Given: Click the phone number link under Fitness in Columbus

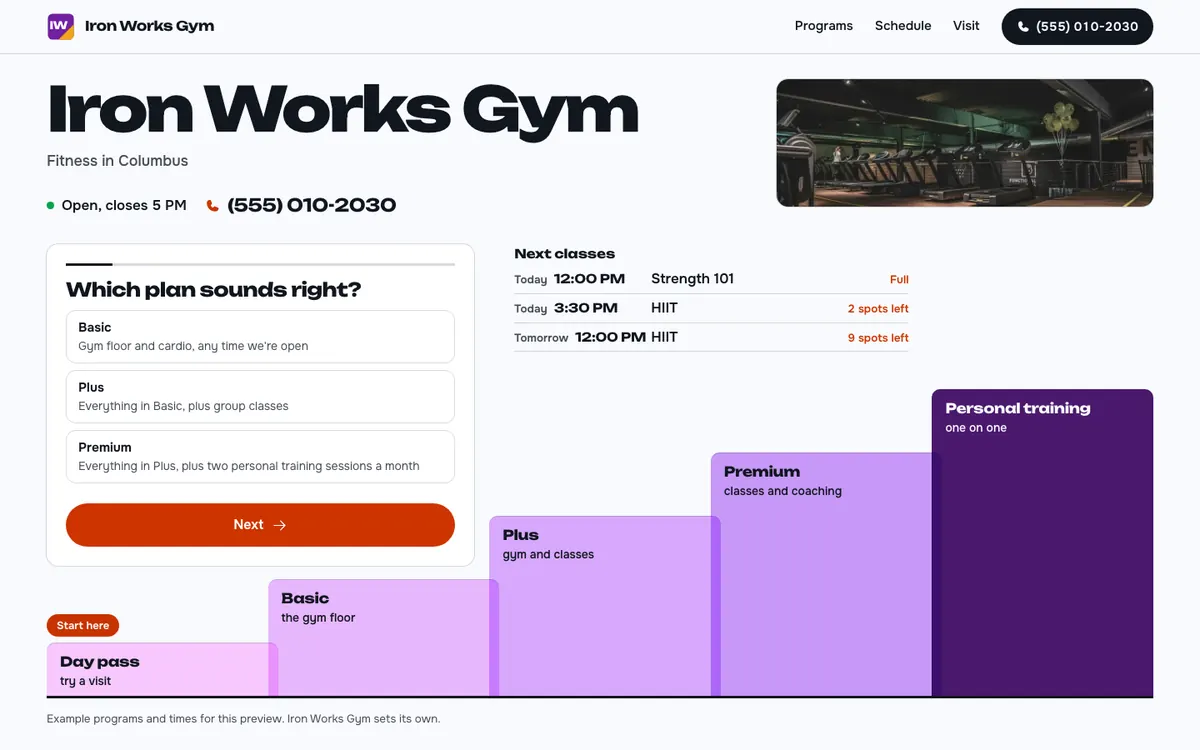Looking at the screenshot, I should [x=301, y=205].
